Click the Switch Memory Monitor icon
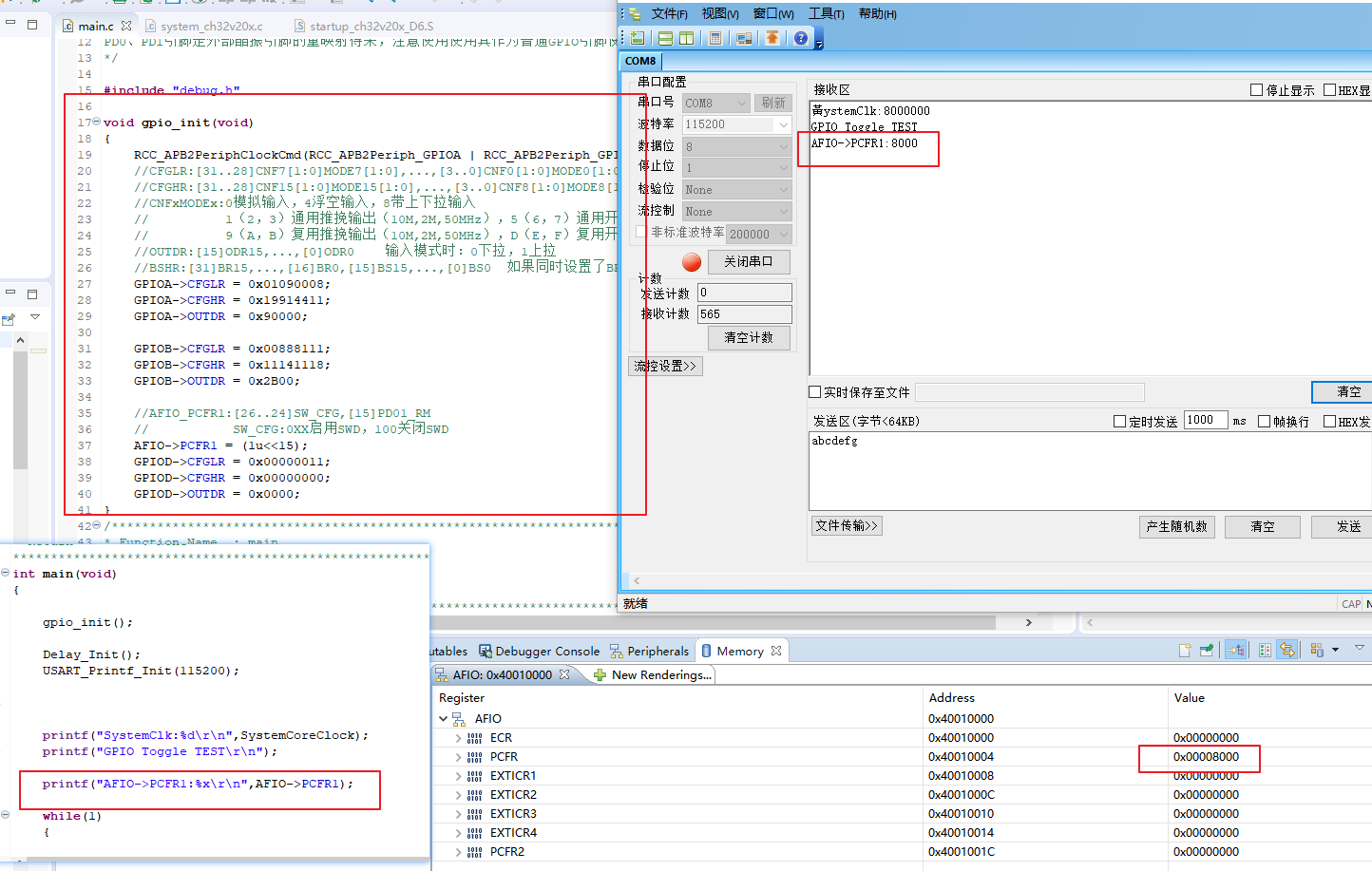Screen dimensions: 1372x871 [1317, 651]
